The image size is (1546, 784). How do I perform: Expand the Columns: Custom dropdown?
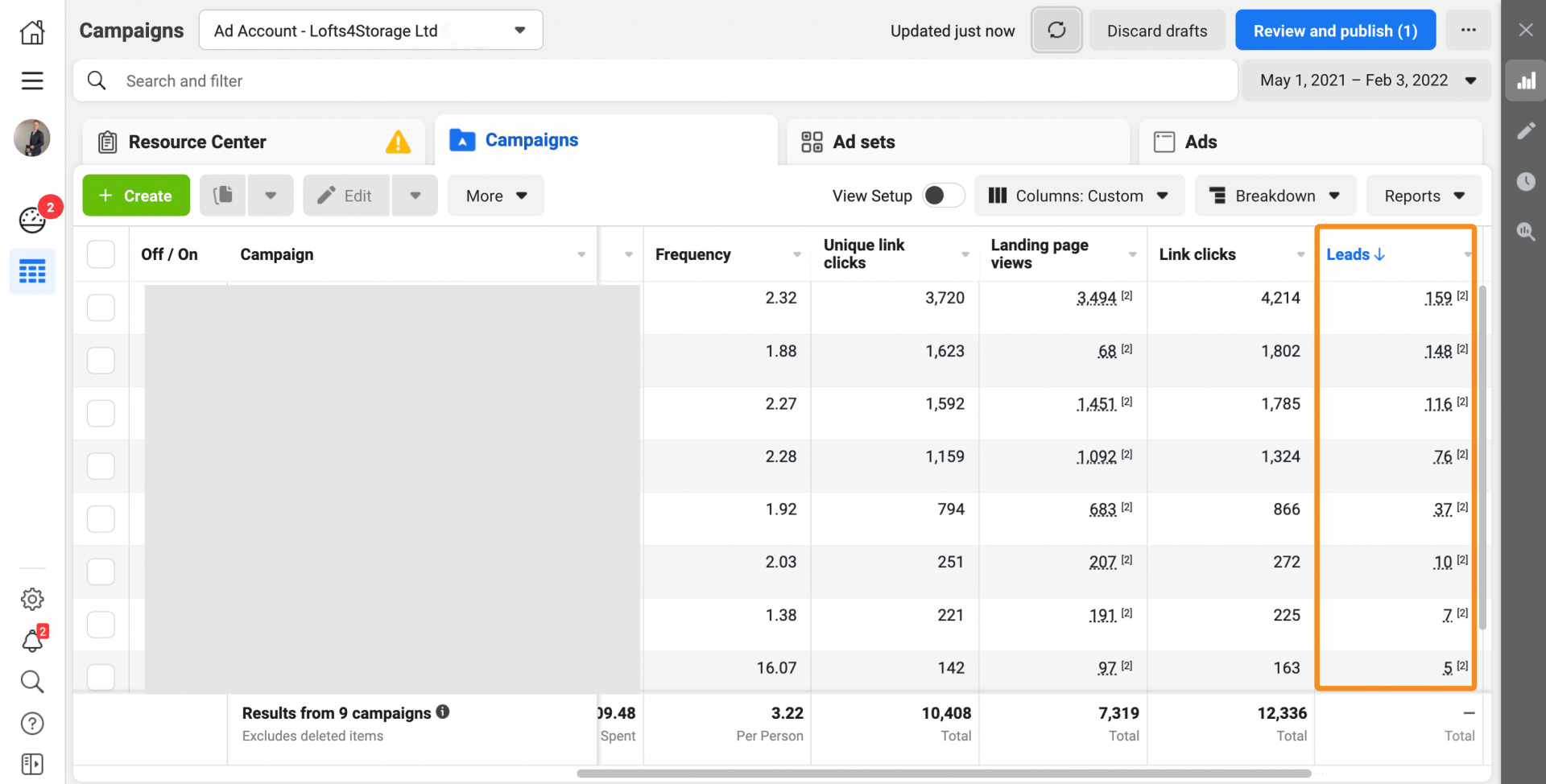point(1079,196)
